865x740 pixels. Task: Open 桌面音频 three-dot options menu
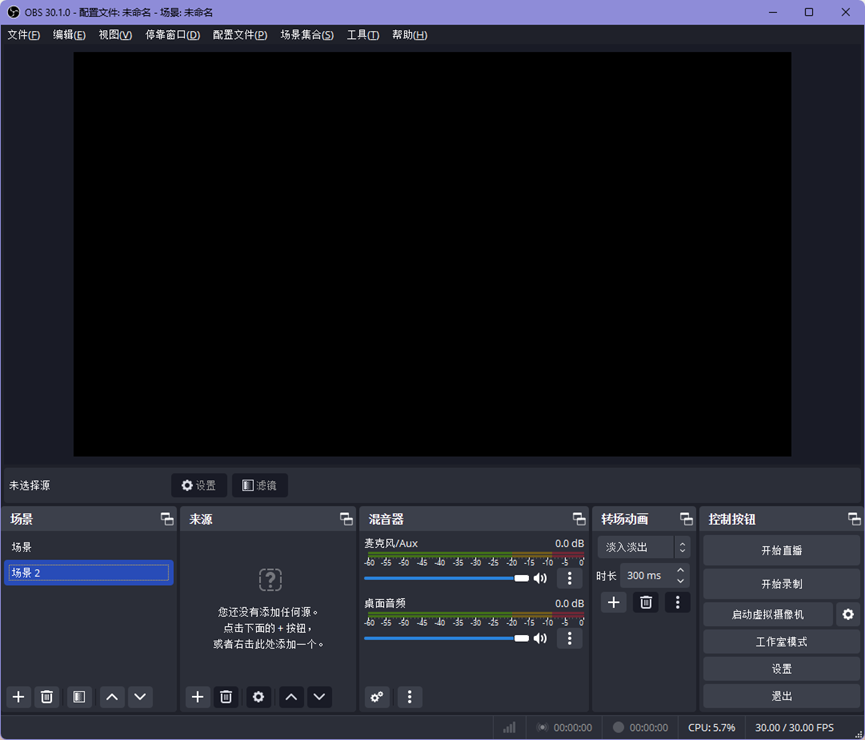(x=570, y=638)
